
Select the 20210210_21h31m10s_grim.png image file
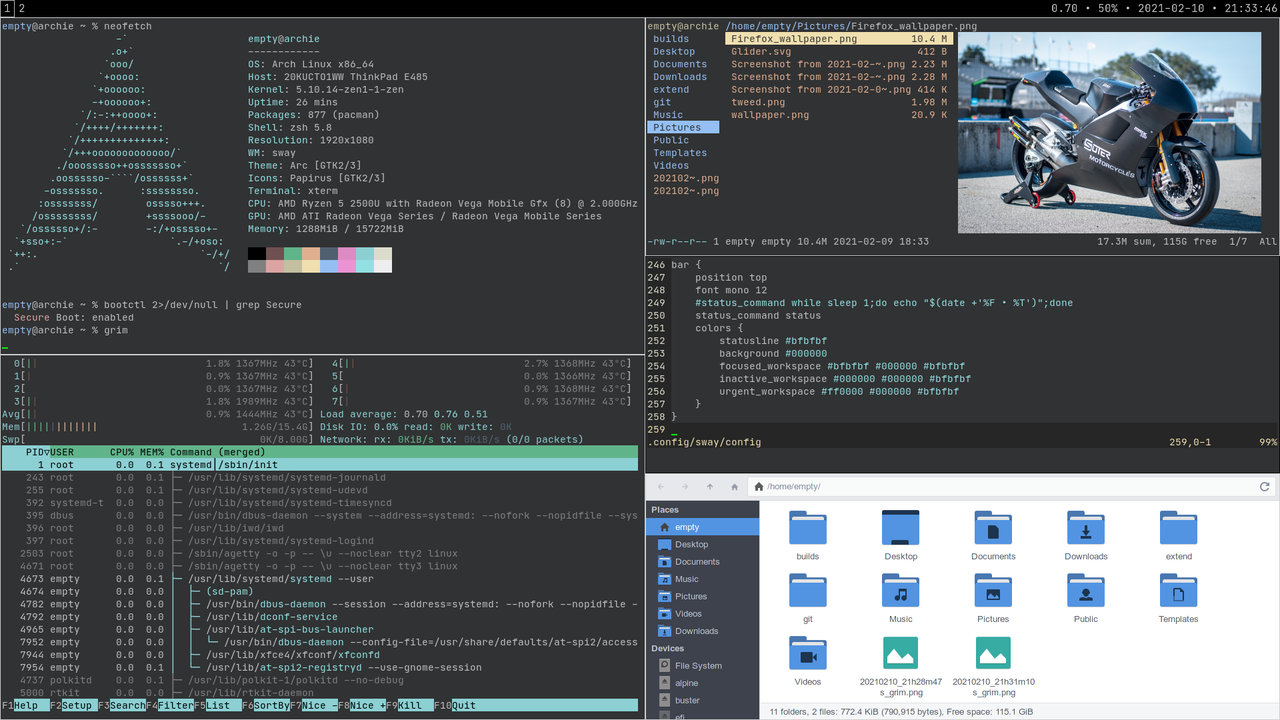pyautogui.click(x=993, y=666)
